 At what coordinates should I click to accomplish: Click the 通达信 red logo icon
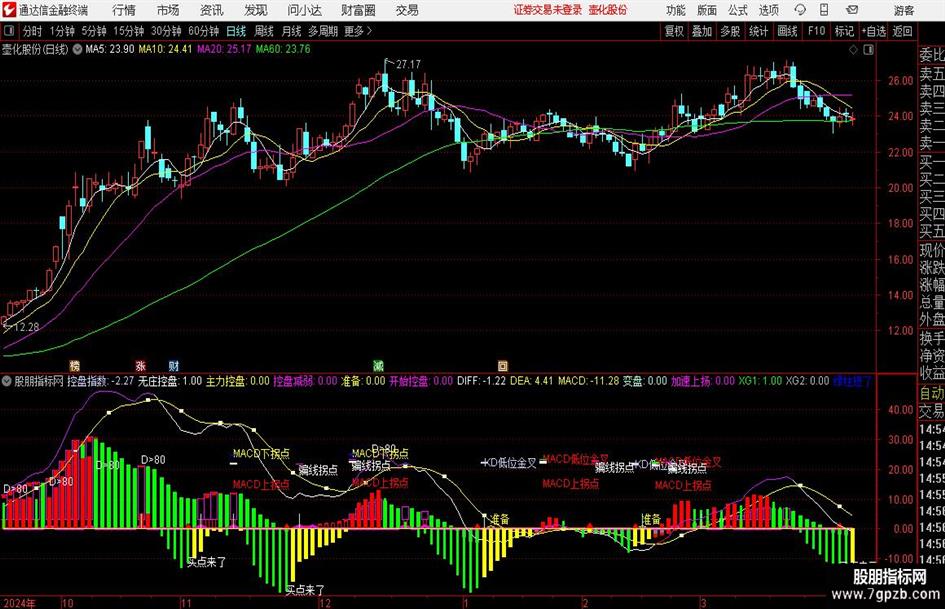tap(9, 10)
